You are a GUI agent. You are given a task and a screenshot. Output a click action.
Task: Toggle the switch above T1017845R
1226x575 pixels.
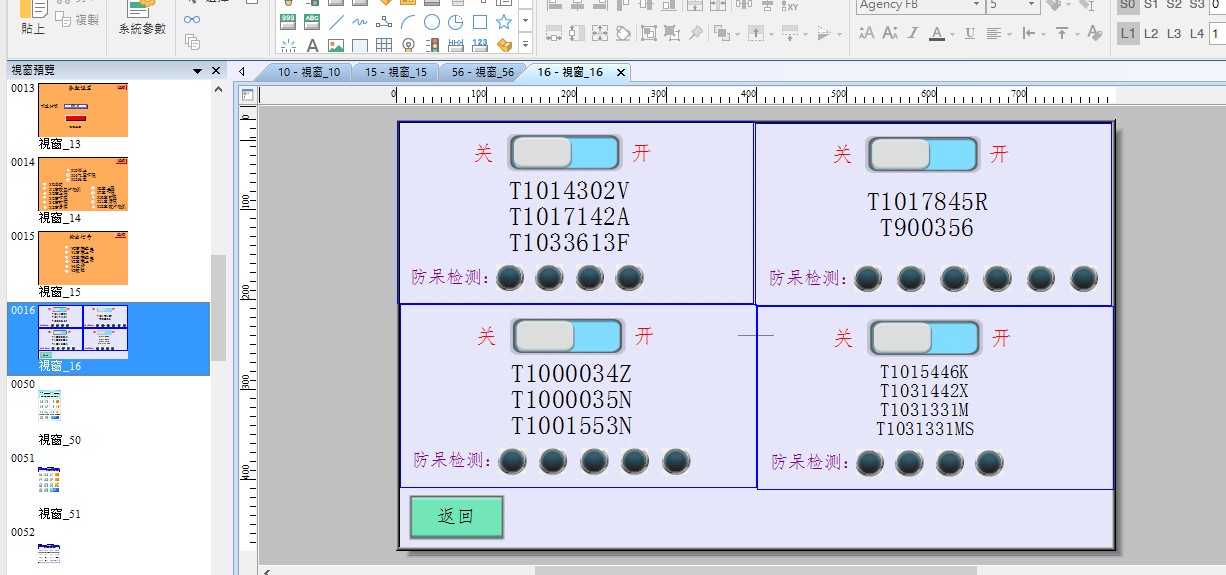coord(922,154)
